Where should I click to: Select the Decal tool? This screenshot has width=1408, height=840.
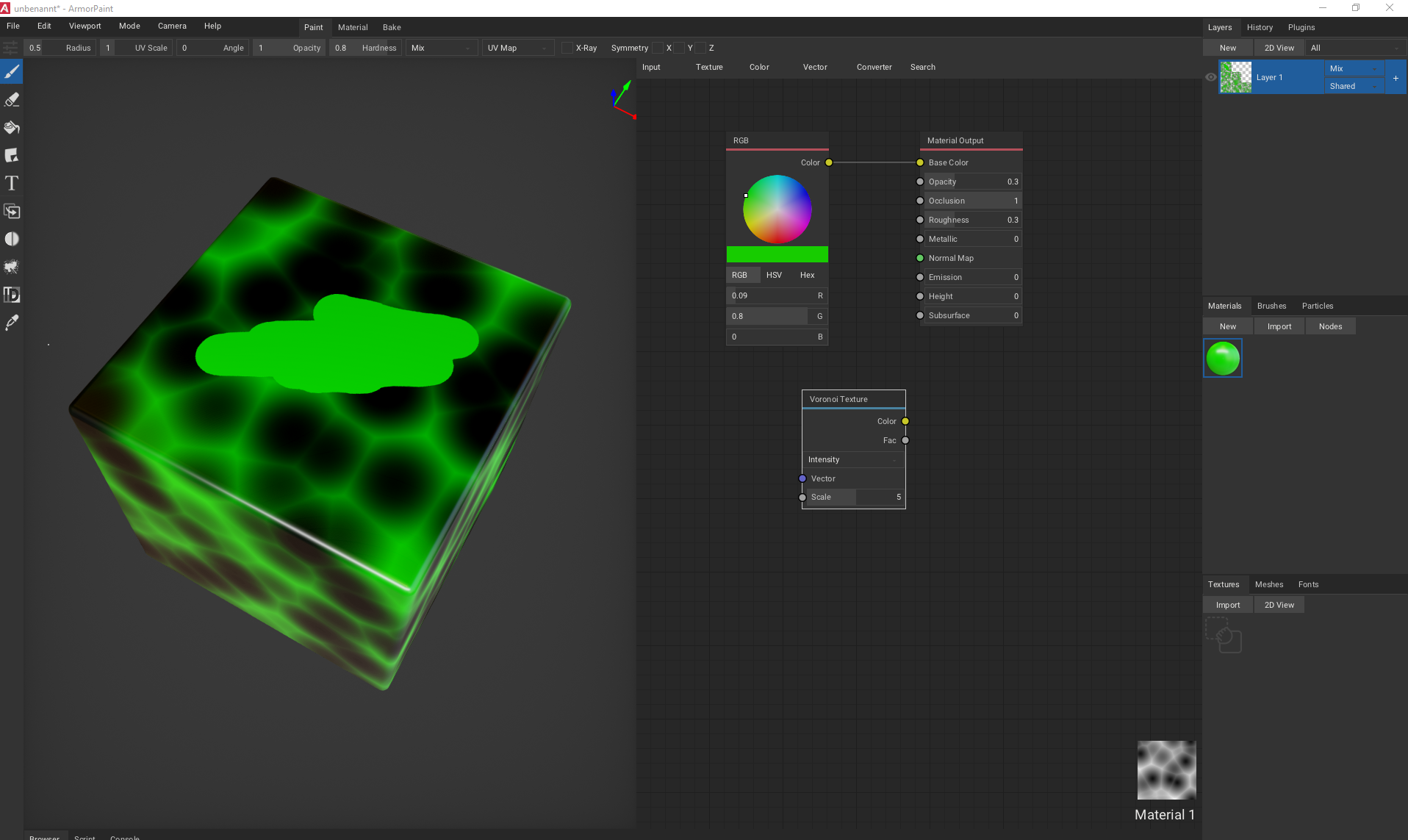12,156
